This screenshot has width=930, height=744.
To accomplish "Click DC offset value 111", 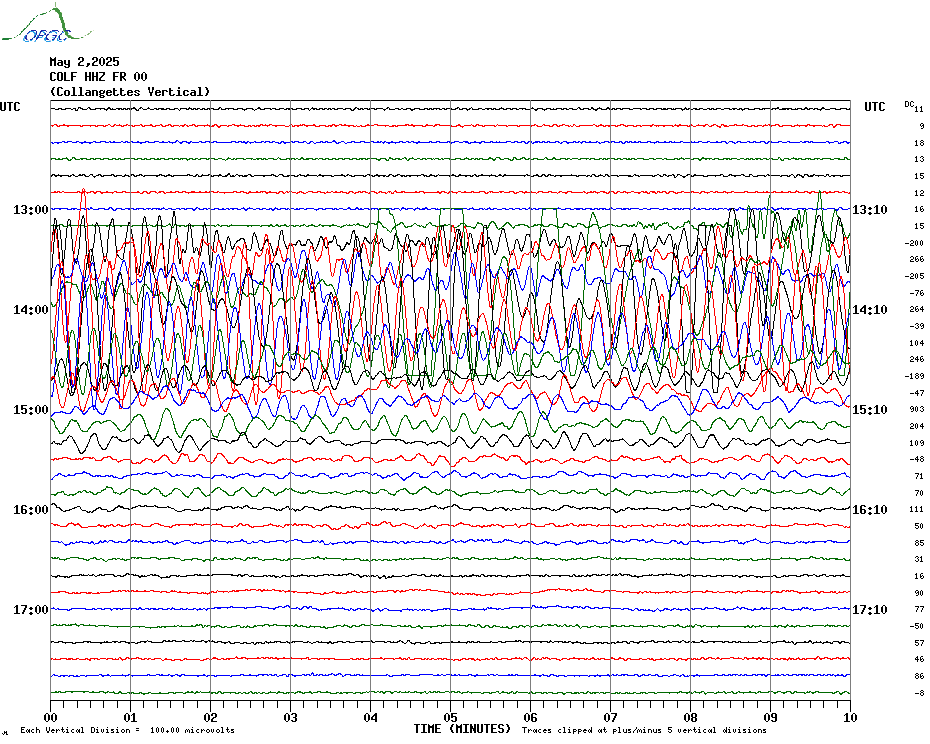I will point(917,509).
